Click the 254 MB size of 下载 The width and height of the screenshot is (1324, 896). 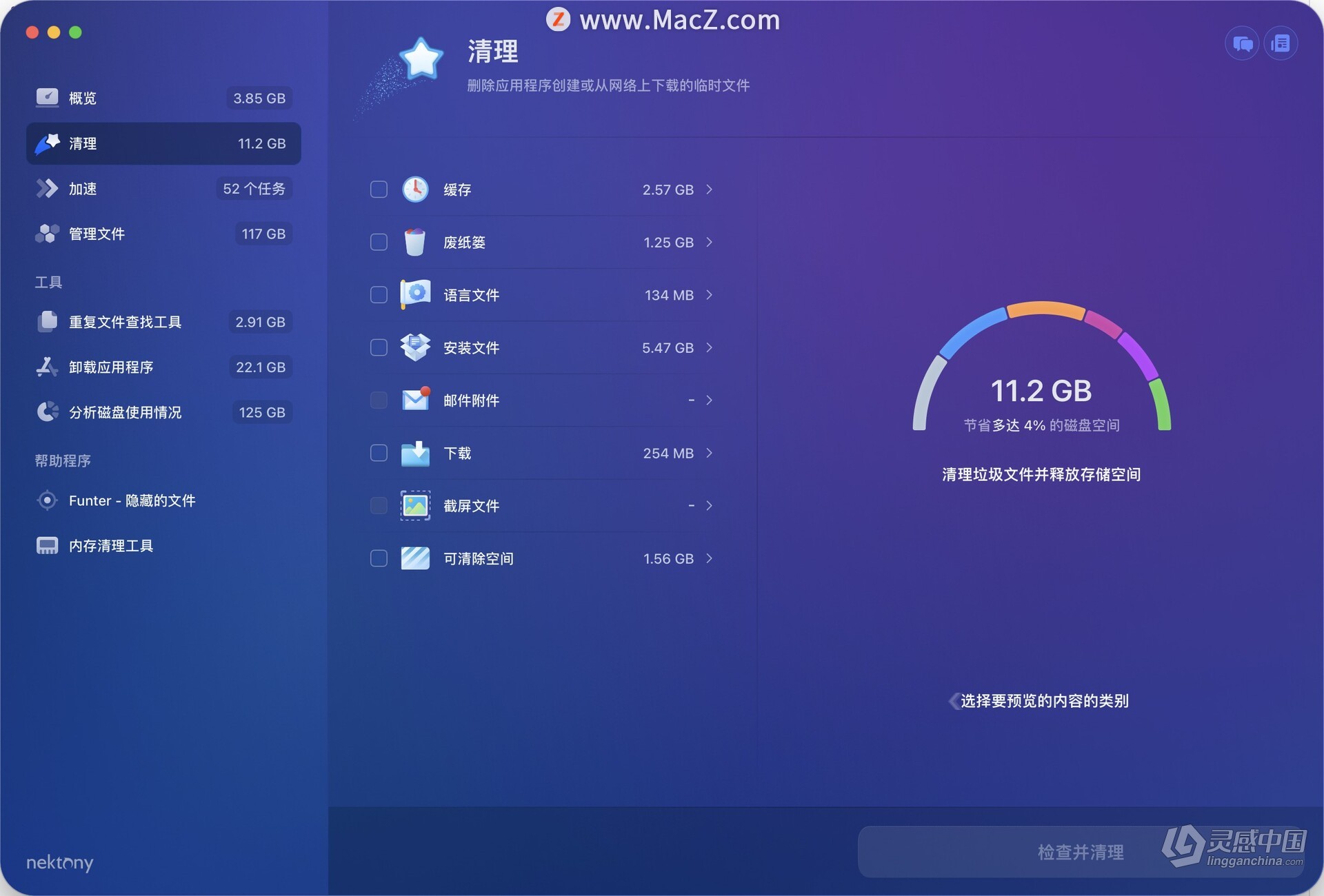[668, 454]
